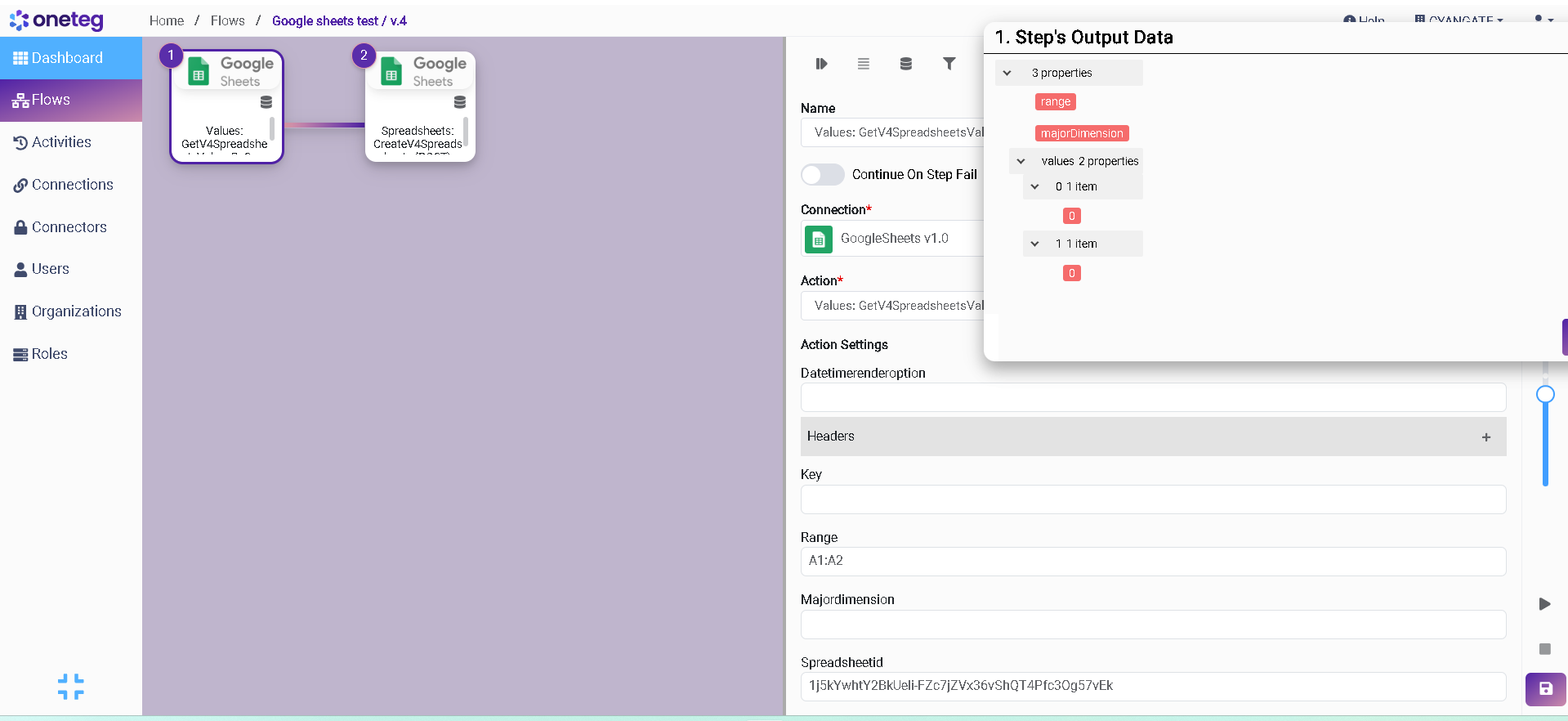This screenshot has width=1568, height=721.
Task: Select the majorDimension output tag
Action: (1081, 133)
